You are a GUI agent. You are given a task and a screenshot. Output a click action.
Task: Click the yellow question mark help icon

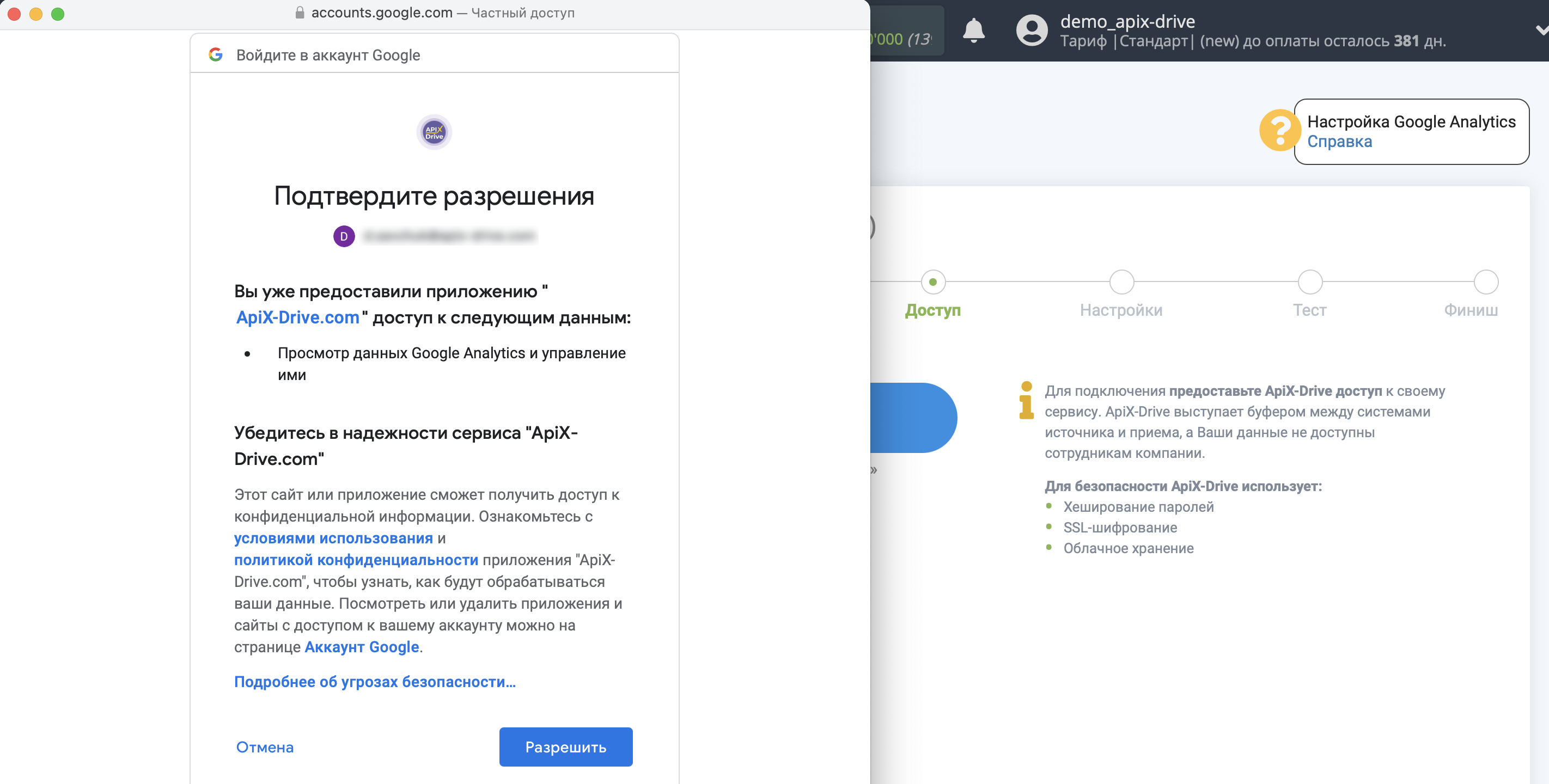coord(1279,130)
